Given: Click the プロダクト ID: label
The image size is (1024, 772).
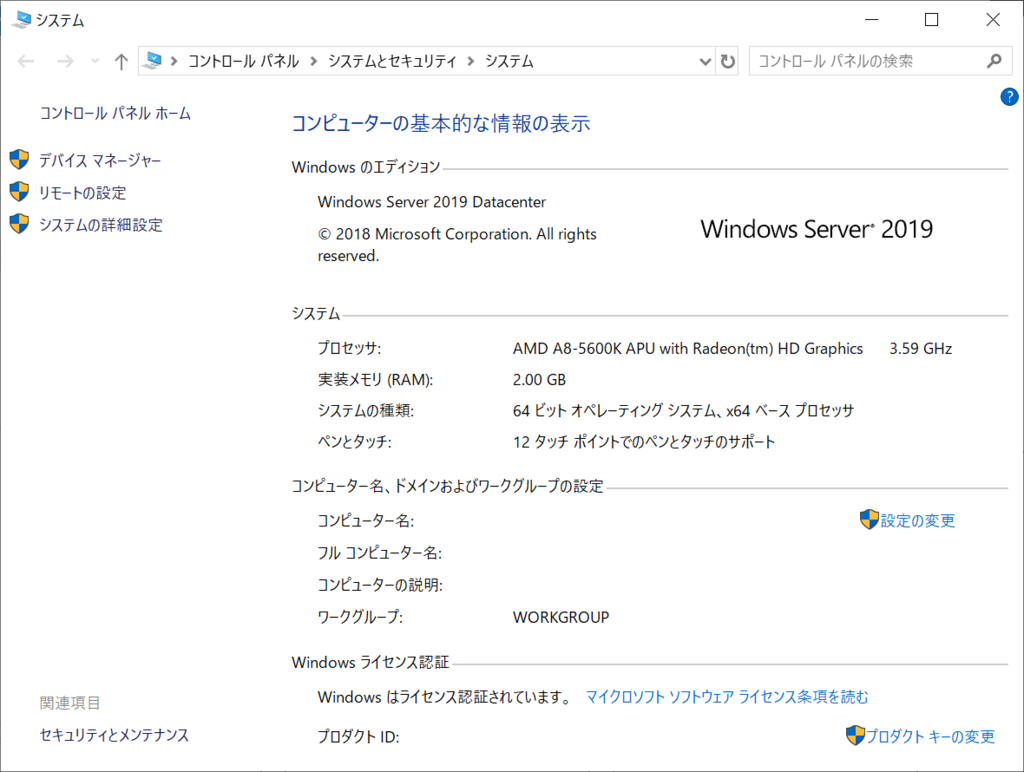Looking at the screenshot, I should [x=359, y=737].
